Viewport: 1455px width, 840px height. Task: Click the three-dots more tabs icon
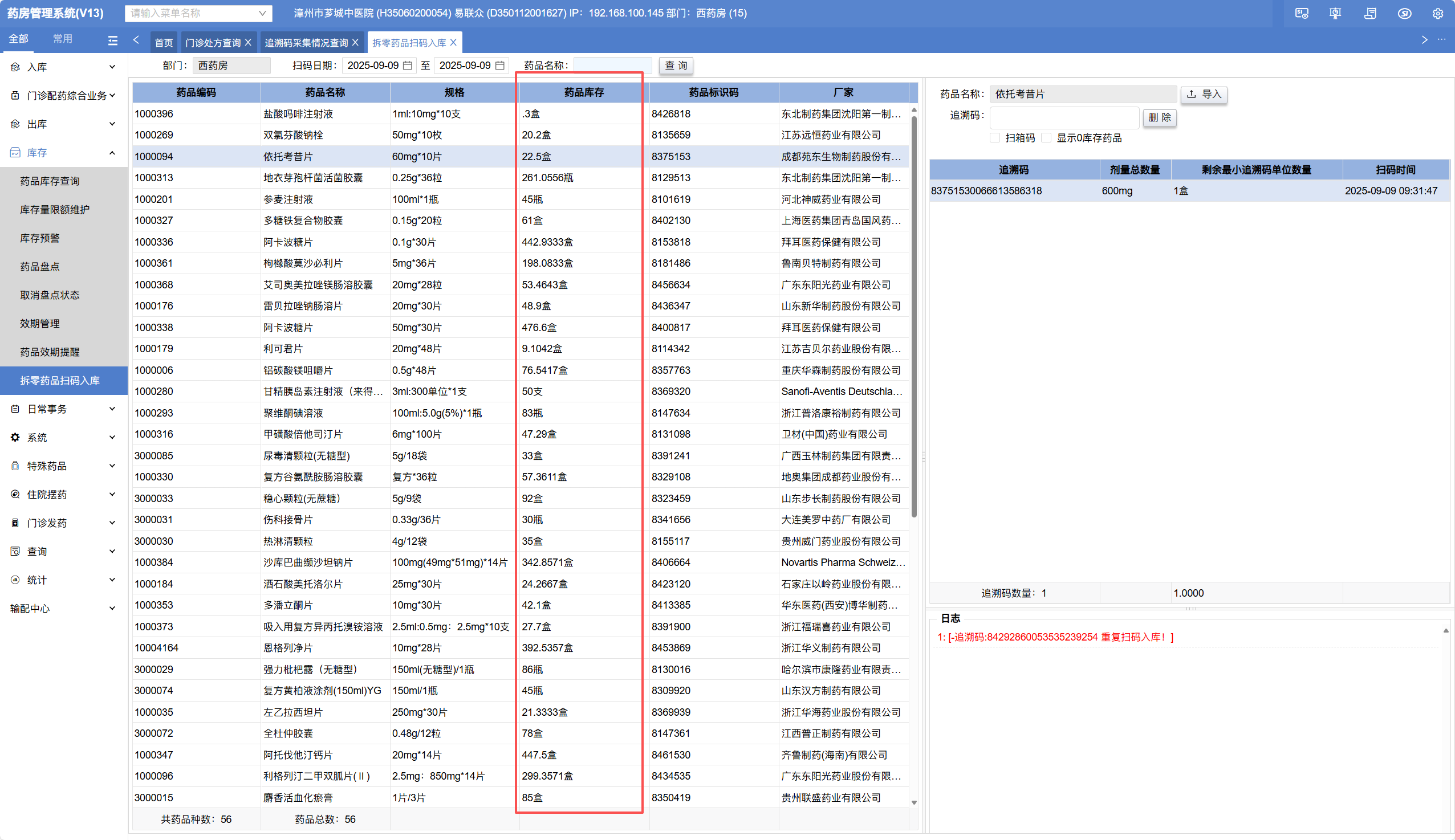tap(1442, 40)
